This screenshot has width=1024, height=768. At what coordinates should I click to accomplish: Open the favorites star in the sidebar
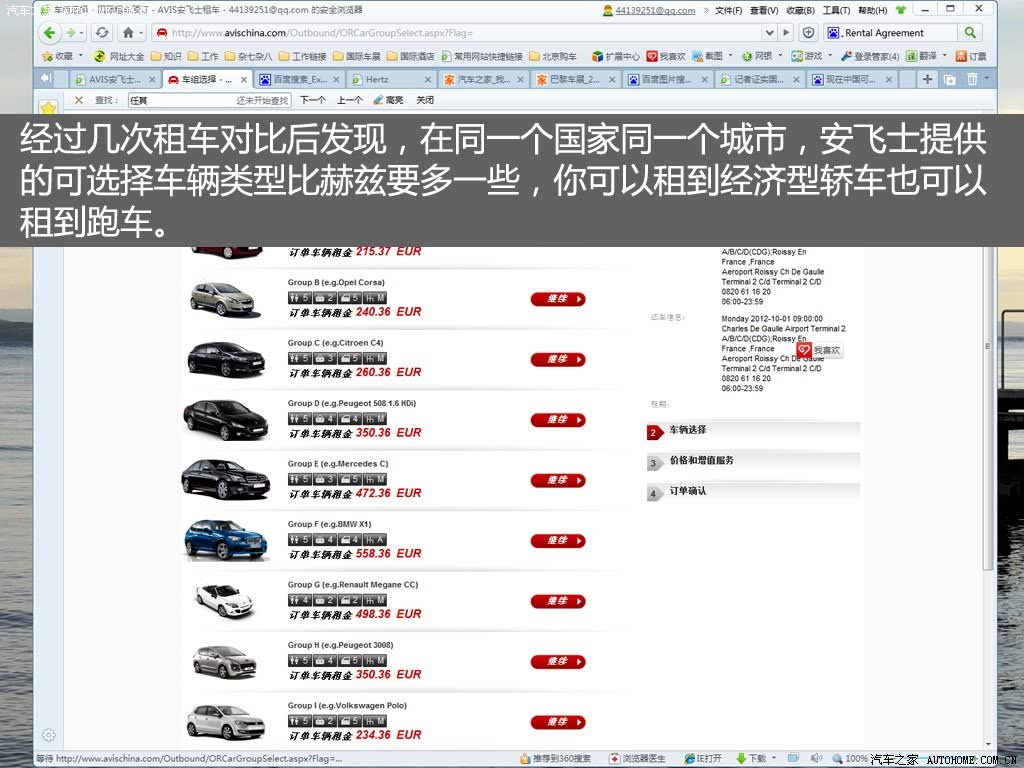[48, 107]
